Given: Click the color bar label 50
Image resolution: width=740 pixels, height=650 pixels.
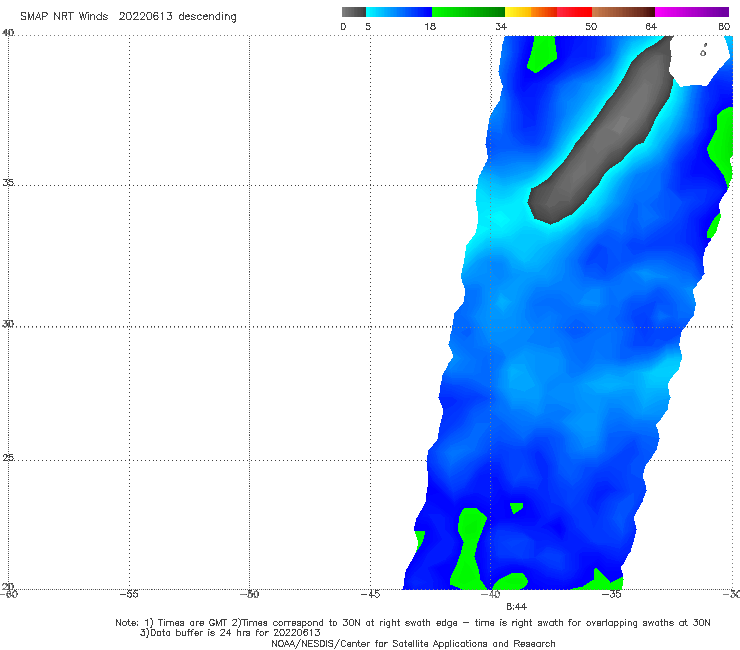Looking at the screenshot, I should [x=591, y=27].
